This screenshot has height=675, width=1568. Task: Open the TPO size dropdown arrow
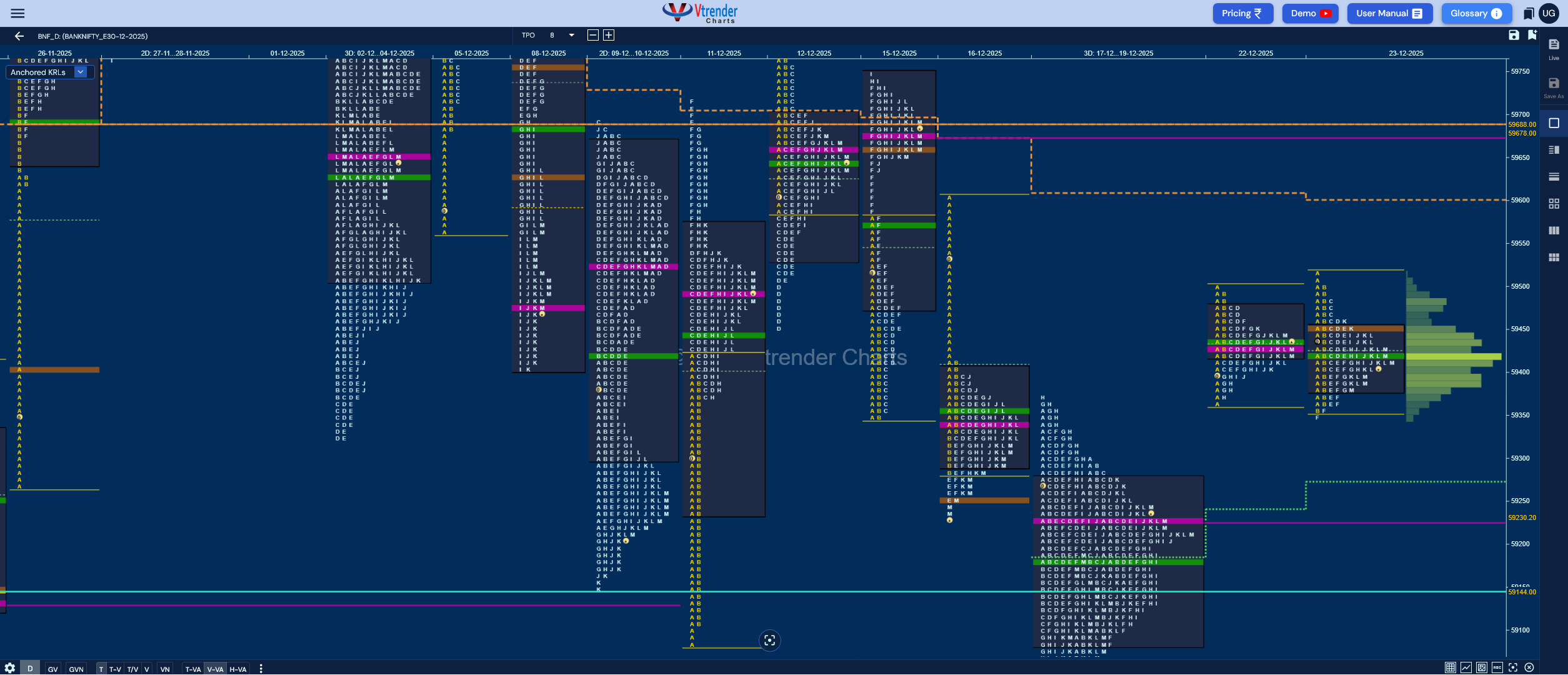(571, 36)
